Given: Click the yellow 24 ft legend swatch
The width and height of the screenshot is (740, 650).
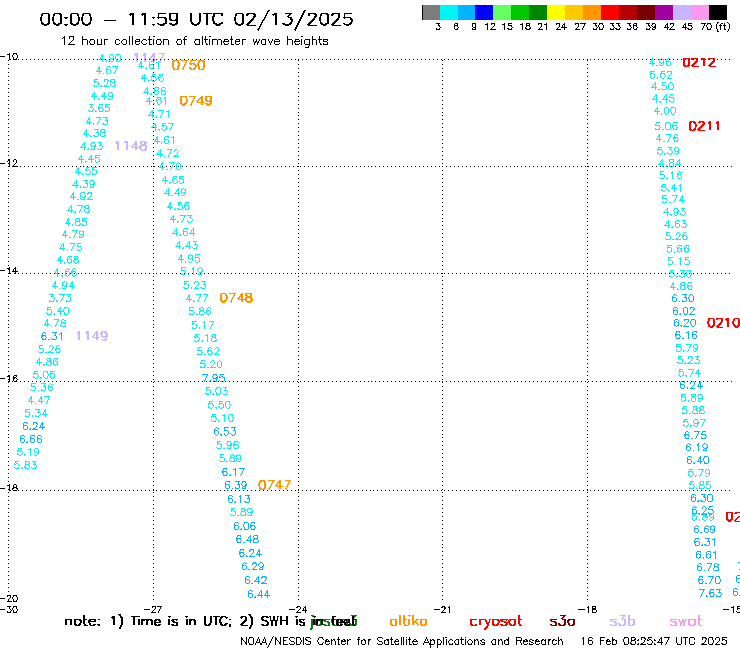Looking at the screenshot, I should (556, 12).
